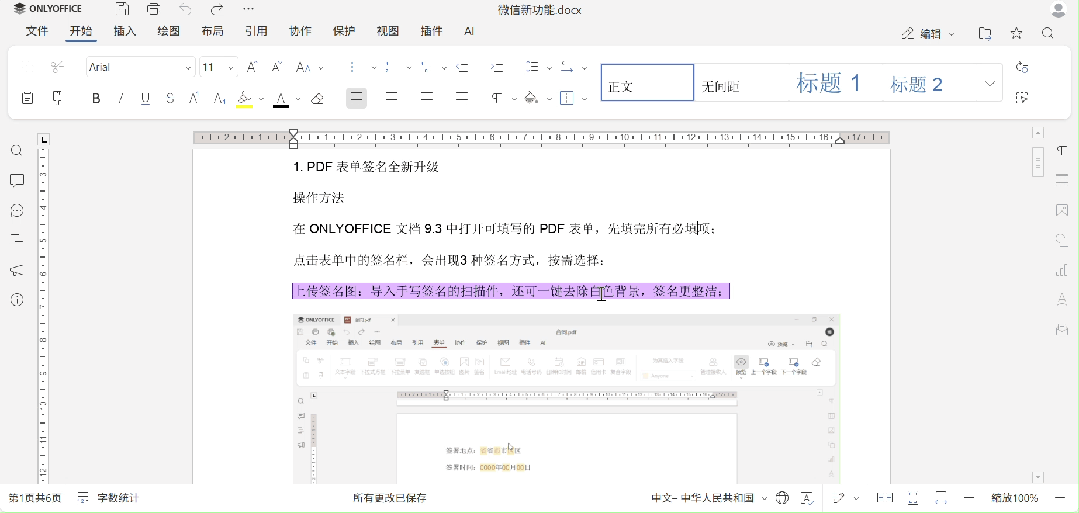Toggle align left button
Image resolution: width=1079 pixels, height=513 pixels.
[x=356, y=98]
